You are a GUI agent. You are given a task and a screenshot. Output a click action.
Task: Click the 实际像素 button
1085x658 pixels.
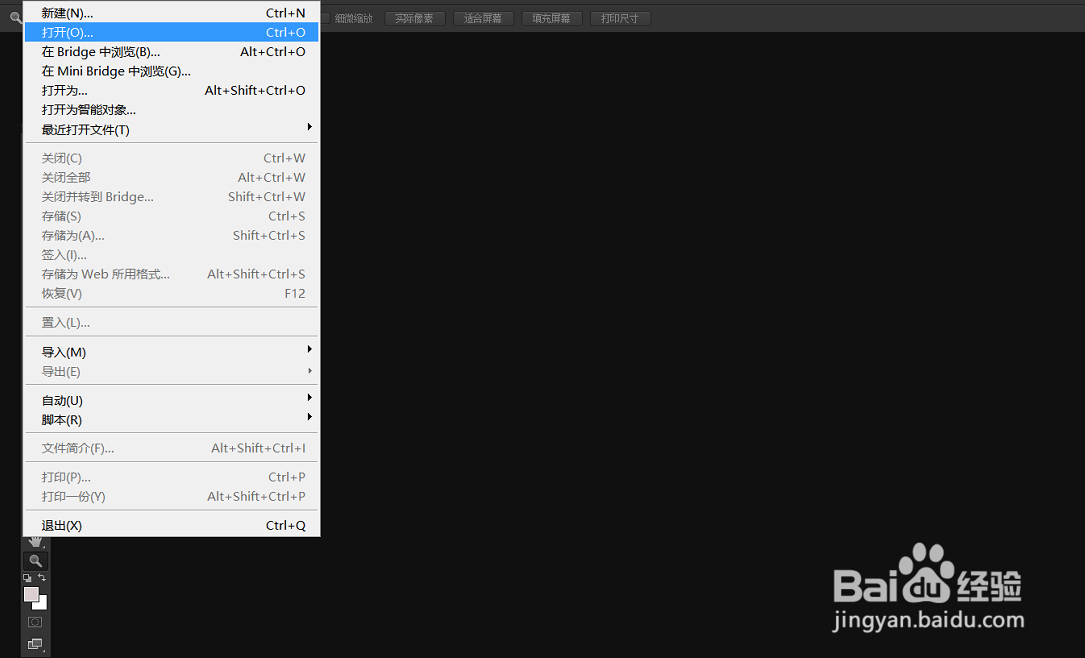[x=414, y=19]
